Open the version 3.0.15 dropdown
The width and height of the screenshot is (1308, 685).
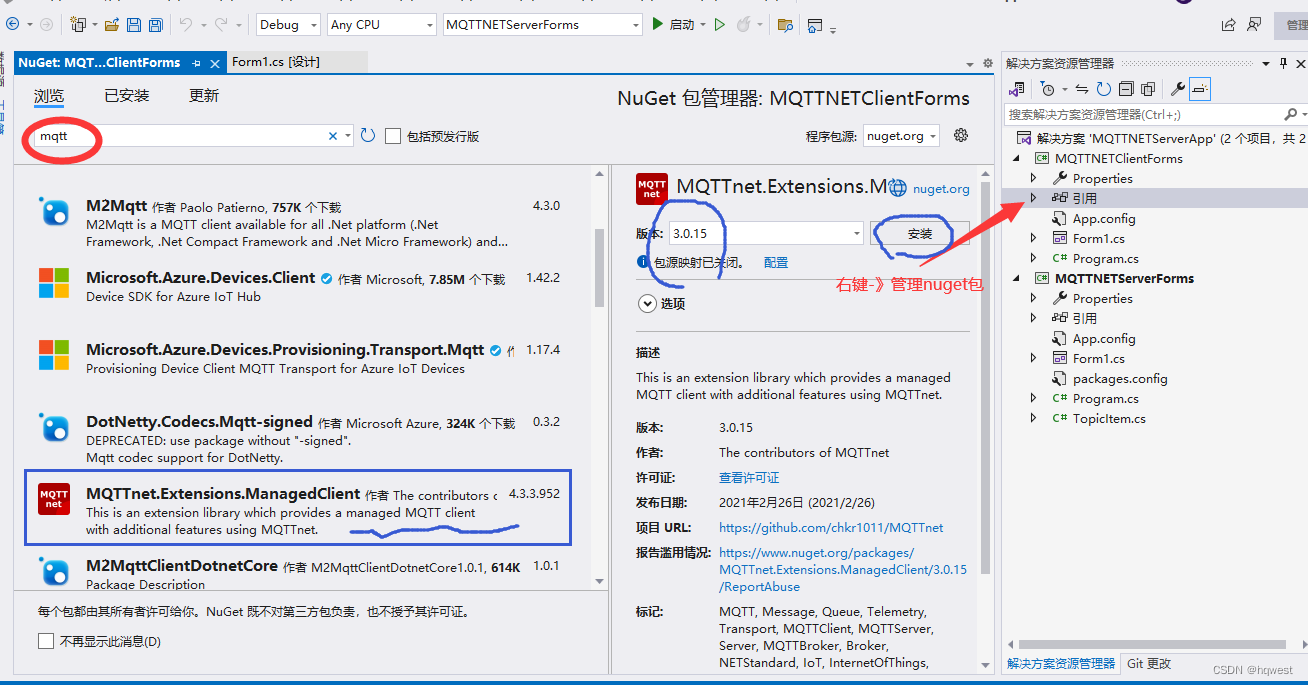click(x=857, y=234)
